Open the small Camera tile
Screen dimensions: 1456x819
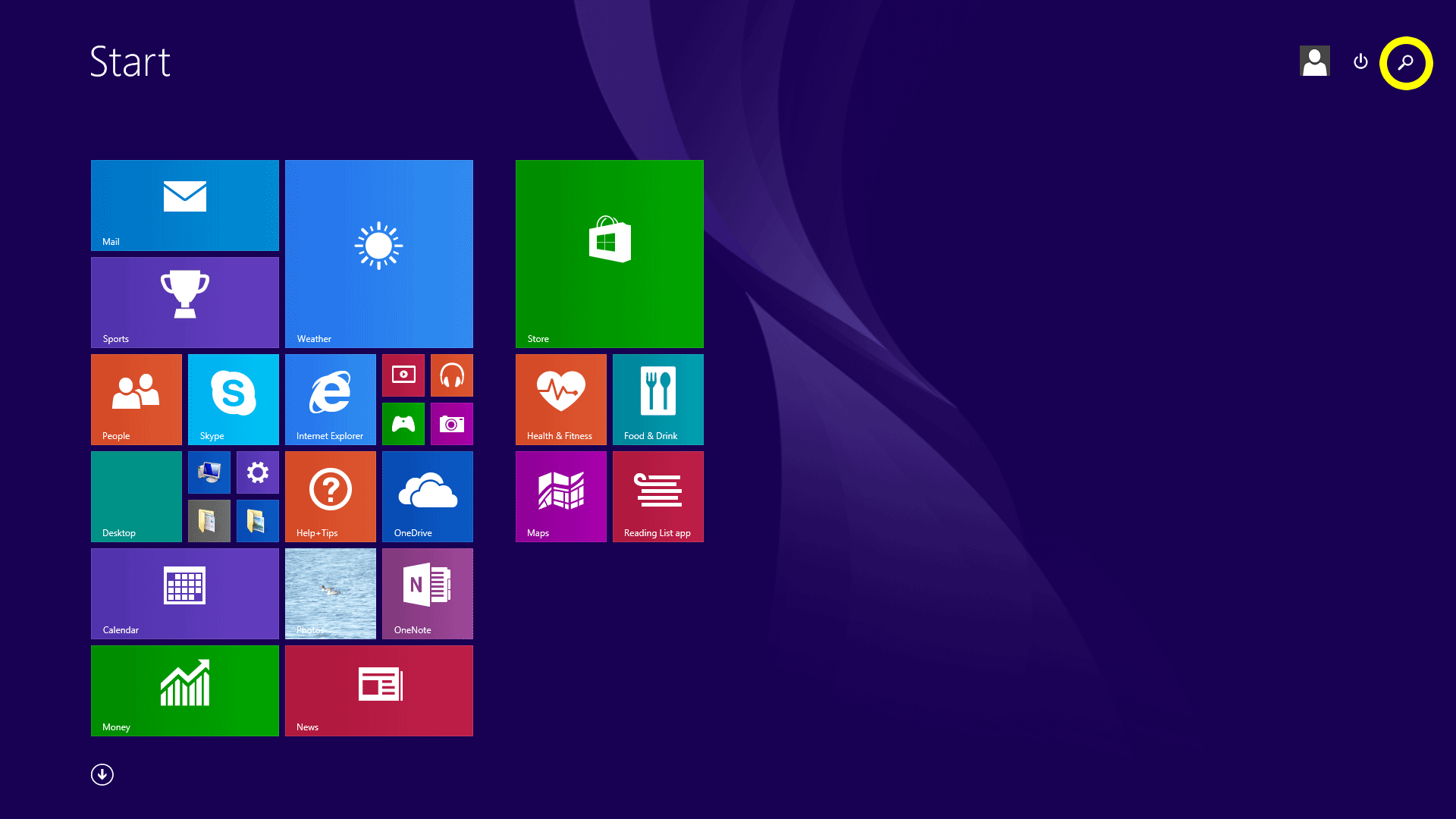click(452, 424)
